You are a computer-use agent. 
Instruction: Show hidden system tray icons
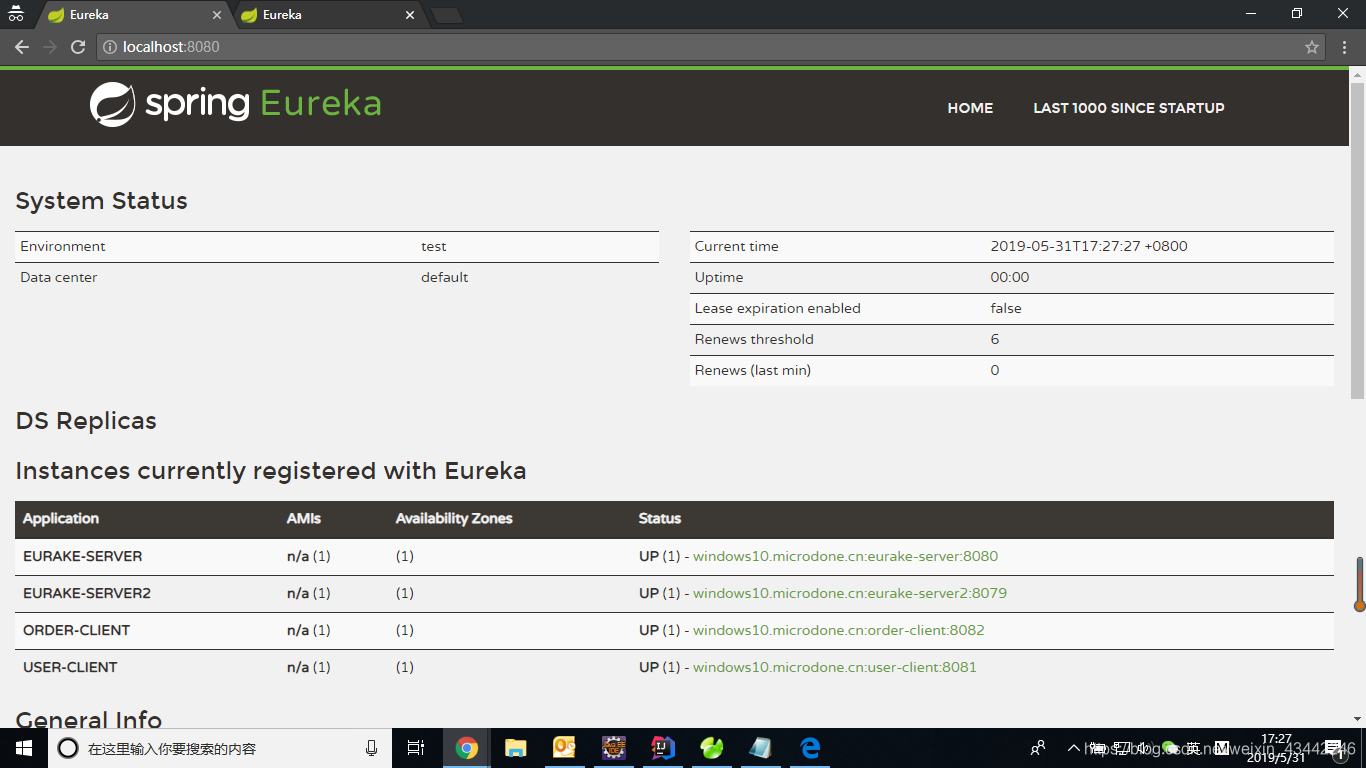(x=1074, y=748)
